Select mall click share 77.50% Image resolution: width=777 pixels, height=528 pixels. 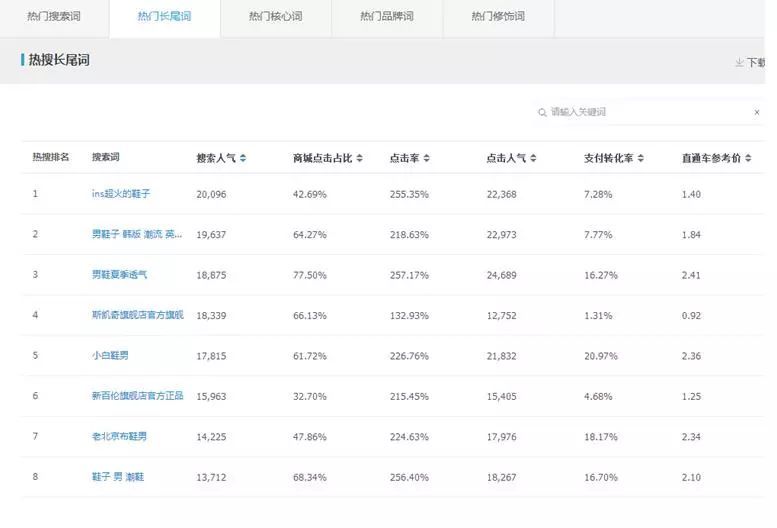pyautogui.click(x=310, y=275)
